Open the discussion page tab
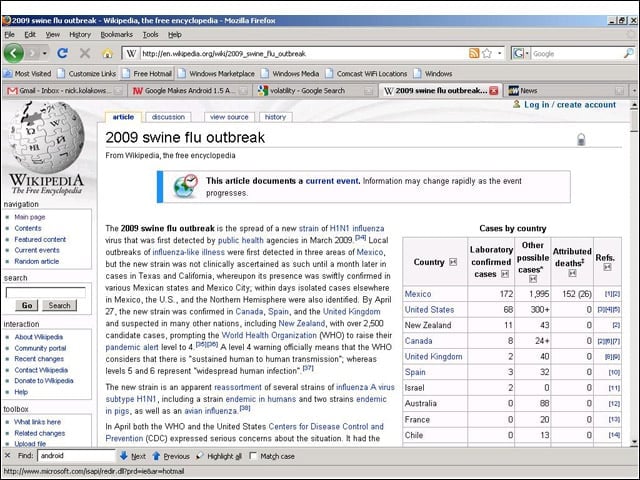The width and height of the screenshot is (640, 480). 168,117
